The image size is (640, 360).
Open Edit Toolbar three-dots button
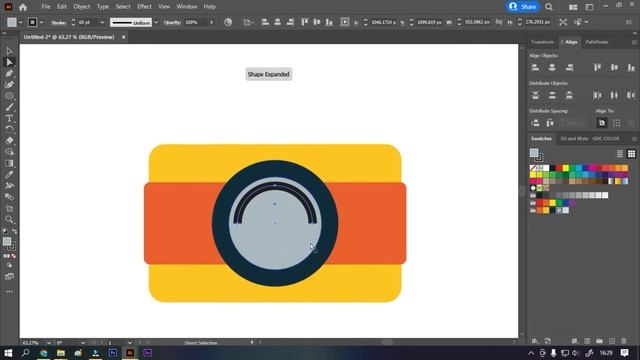tap(9, 291)
